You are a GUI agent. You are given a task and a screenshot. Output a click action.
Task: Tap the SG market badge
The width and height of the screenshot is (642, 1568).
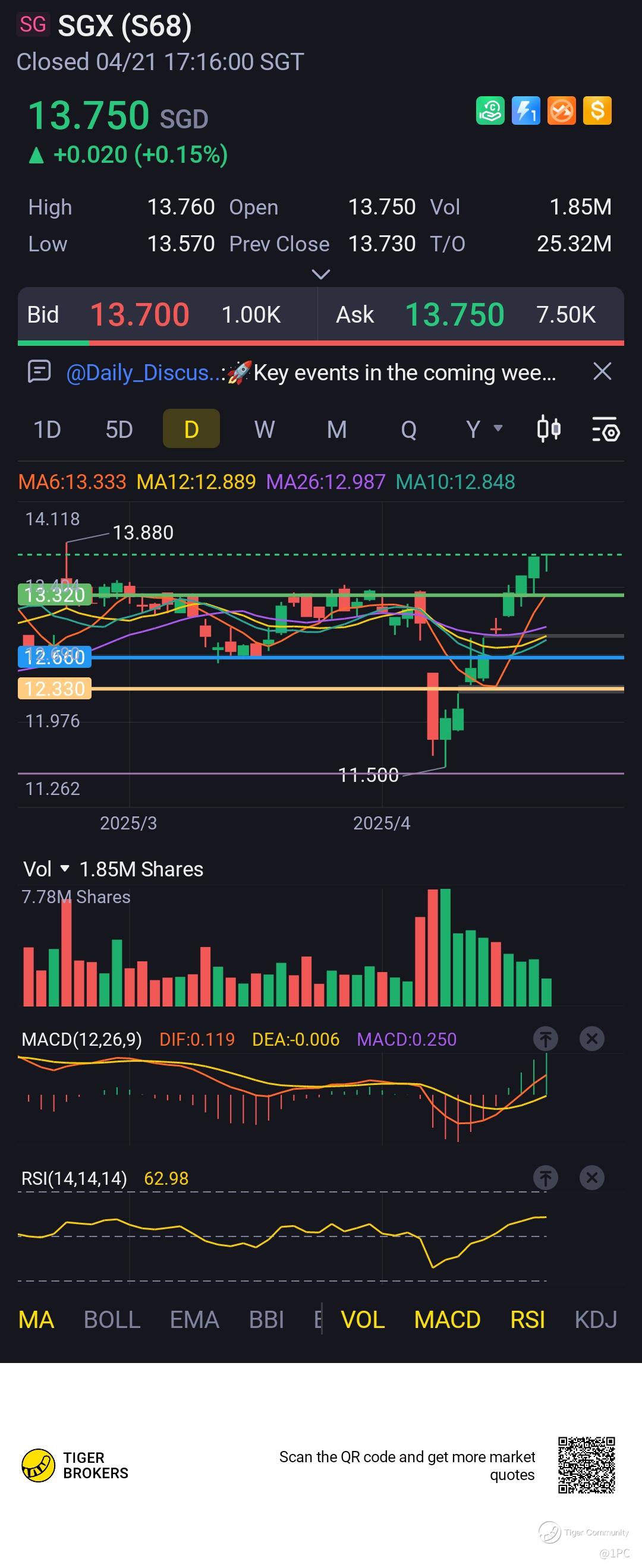pos(33,24)
